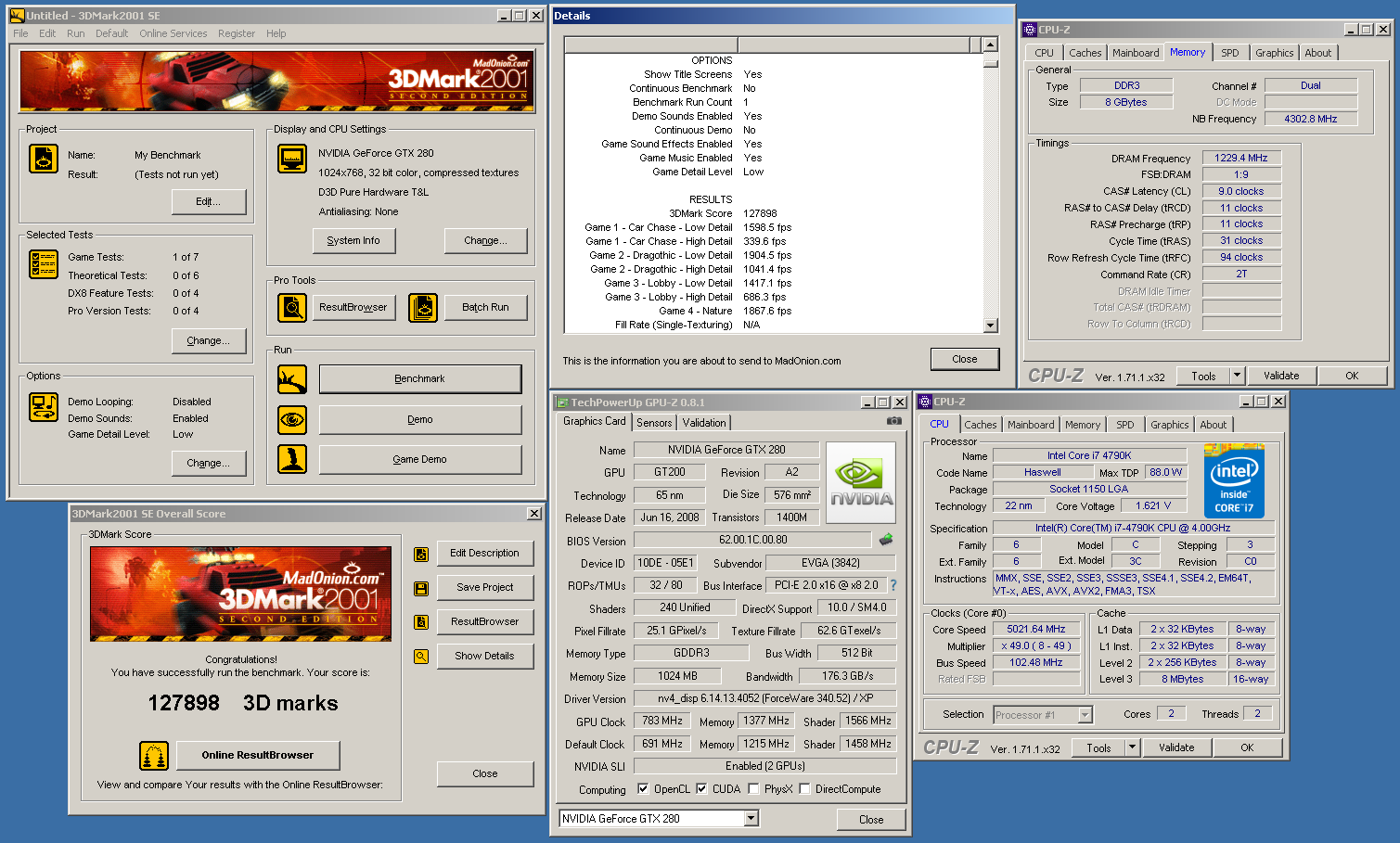Click the Bus Interface question mark icon
Image resolution: width=1400 pixels, height=843 pixels.
[893, 585]
